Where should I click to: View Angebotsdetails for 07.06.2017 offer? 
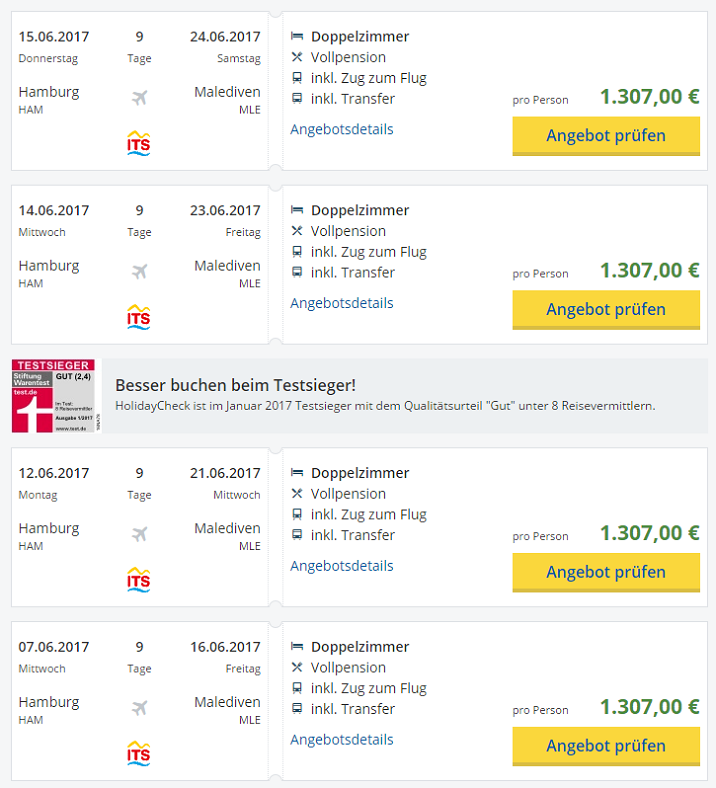tap(342, 740)
